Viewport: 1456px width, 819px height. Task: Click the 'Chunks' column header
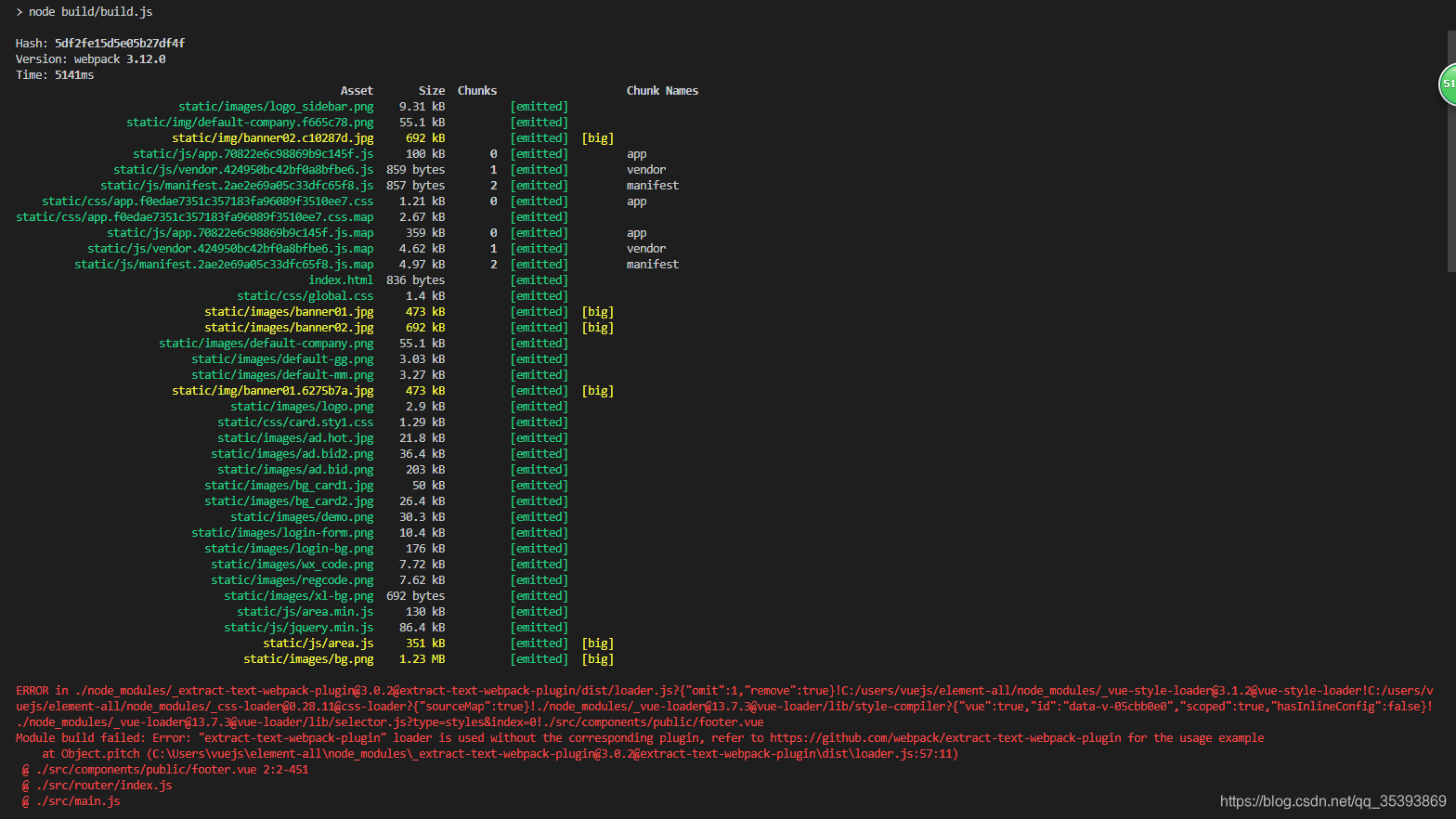click(x=477, y=91)
